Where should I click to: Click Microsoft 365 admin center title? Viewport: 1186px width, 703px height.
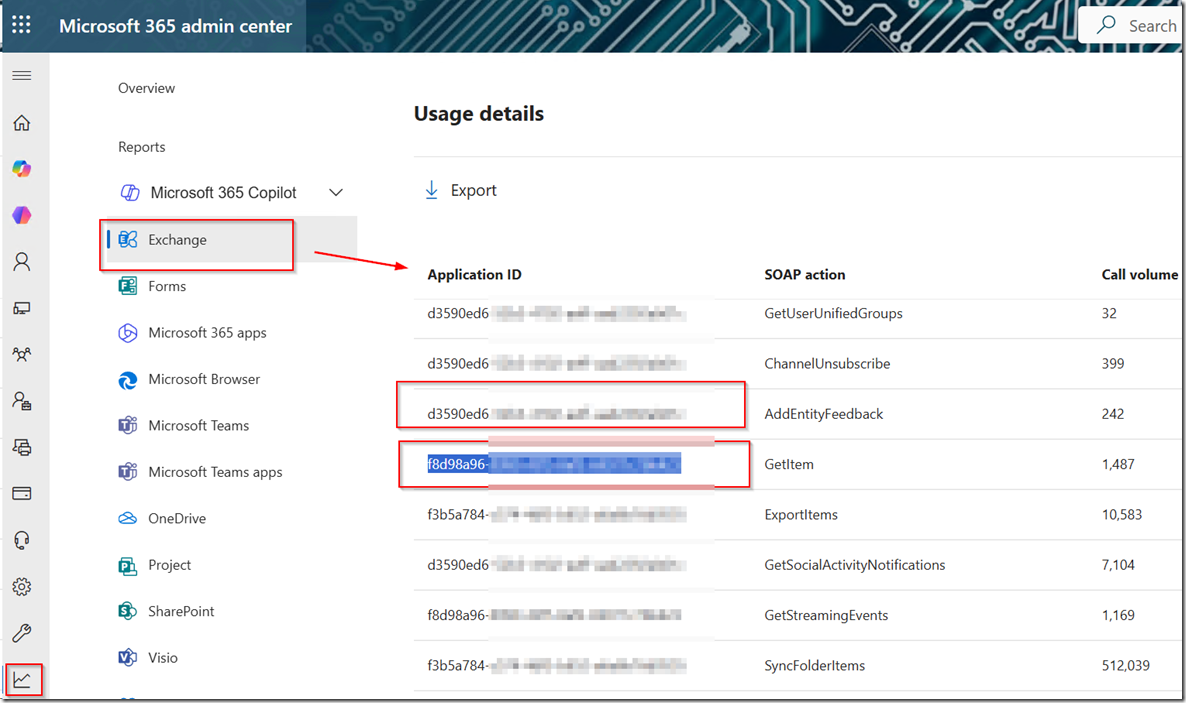pos(175,26)
